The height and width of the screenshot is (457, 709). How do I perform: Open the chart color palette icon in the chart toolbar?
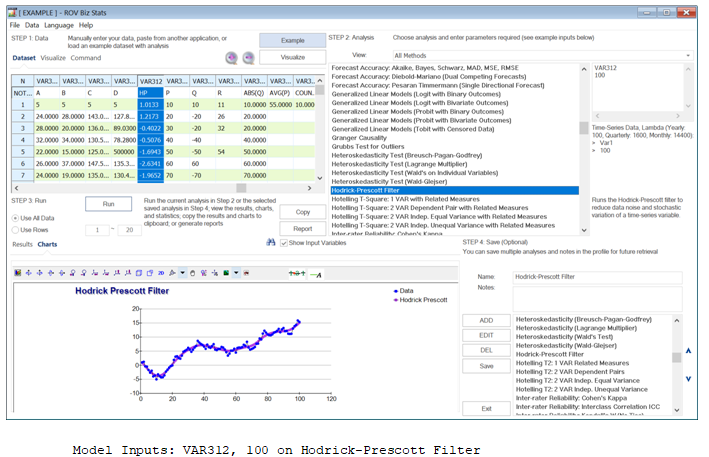[x=18, y=273]
